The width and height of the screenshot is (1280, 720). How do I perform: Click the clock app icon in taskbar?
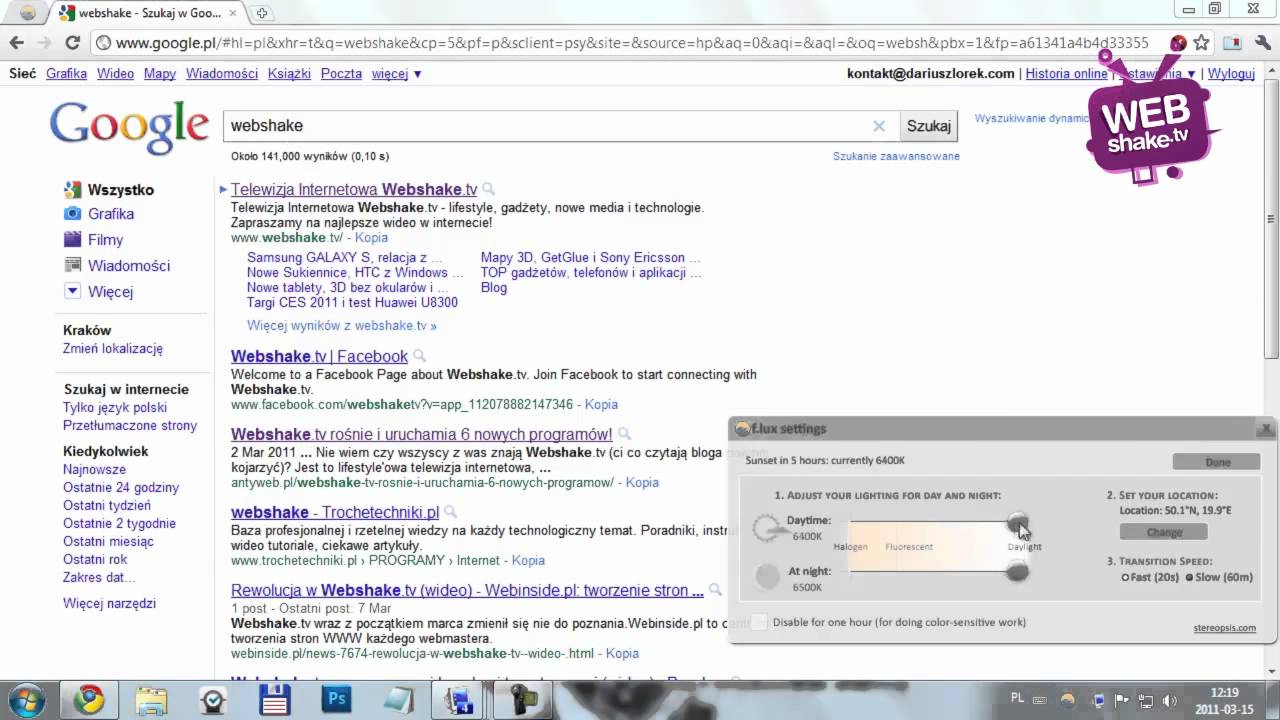[212, 699]
